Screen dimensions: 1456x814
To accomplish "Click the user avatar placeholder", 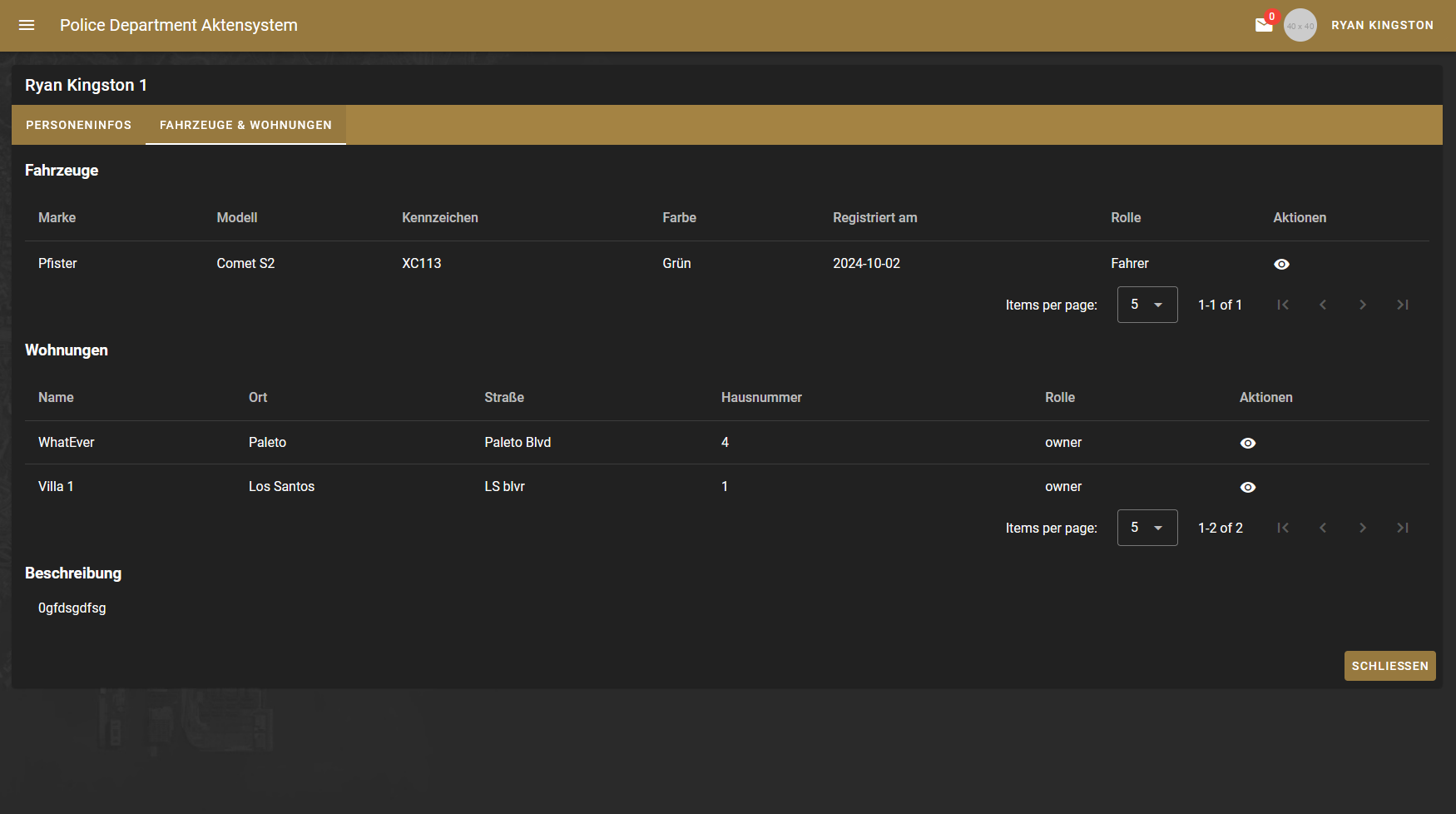I will [1300, 25].
